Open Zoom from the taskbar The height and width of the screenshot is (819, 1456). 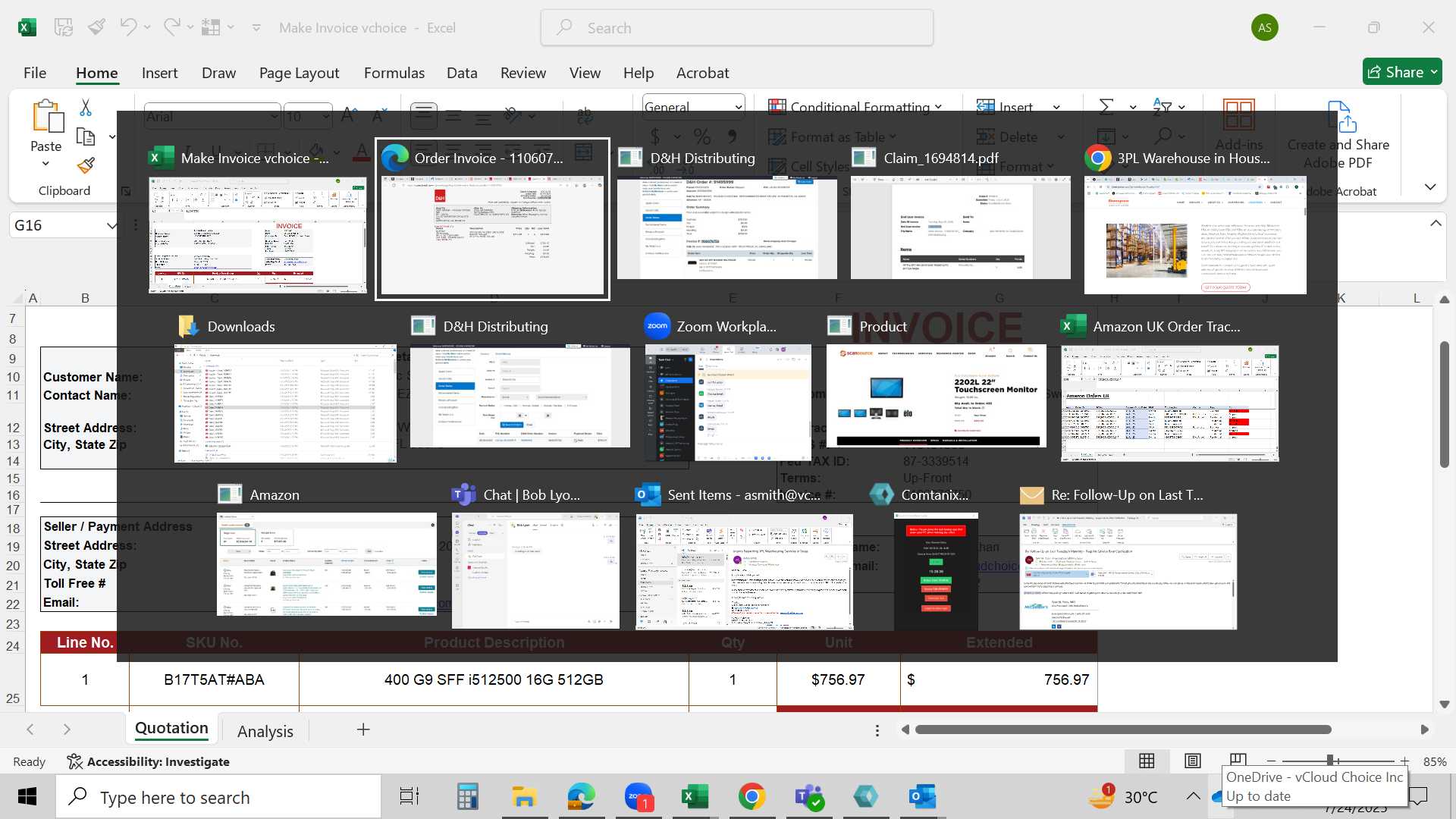[x=639, y=797]
